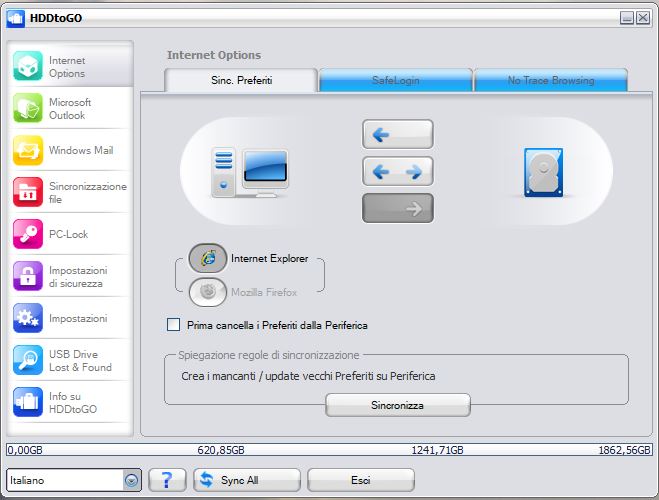Click the PC-Lock sidebar label

(x=69, y=234)
